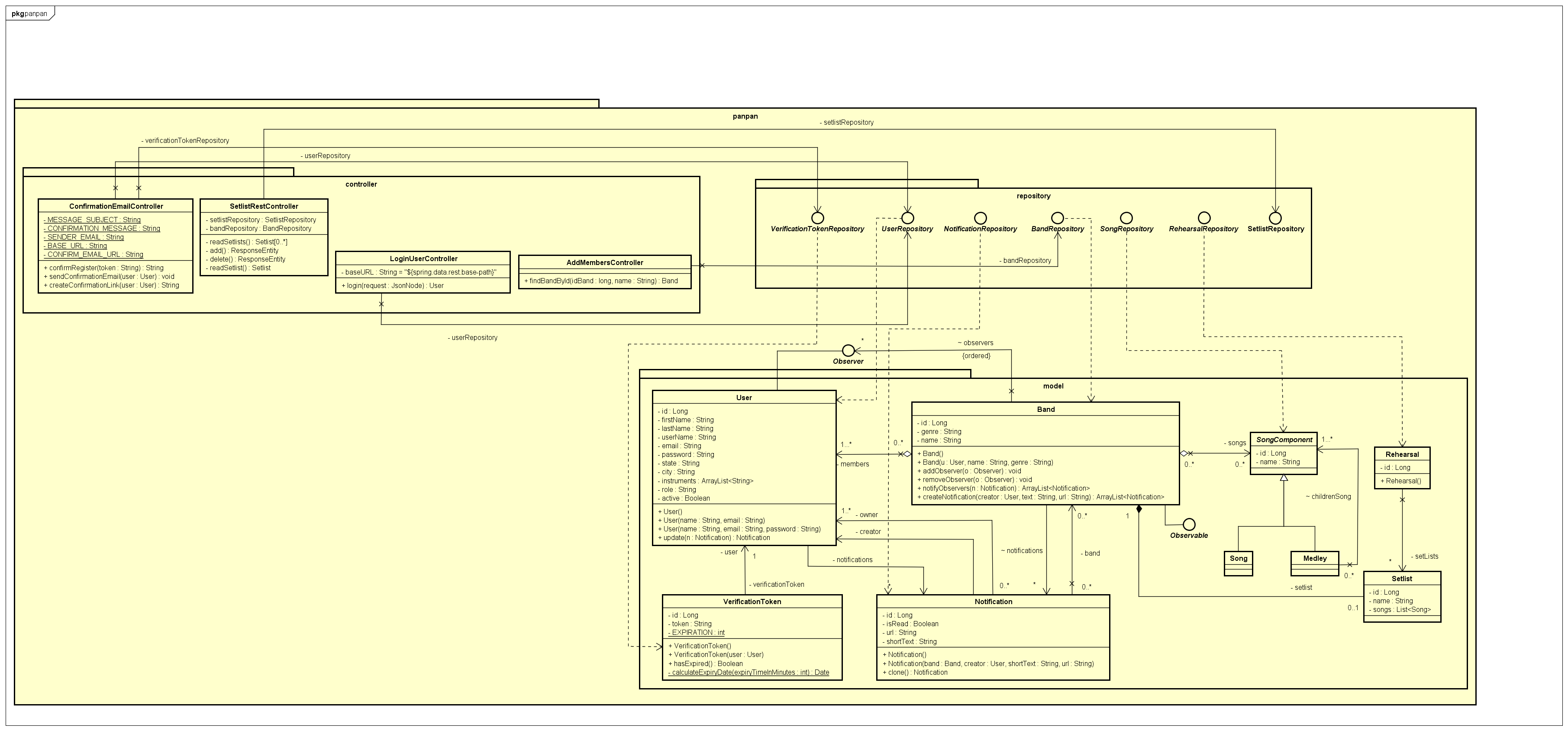Select the Observer interface circle

click(x=848, y=351)
